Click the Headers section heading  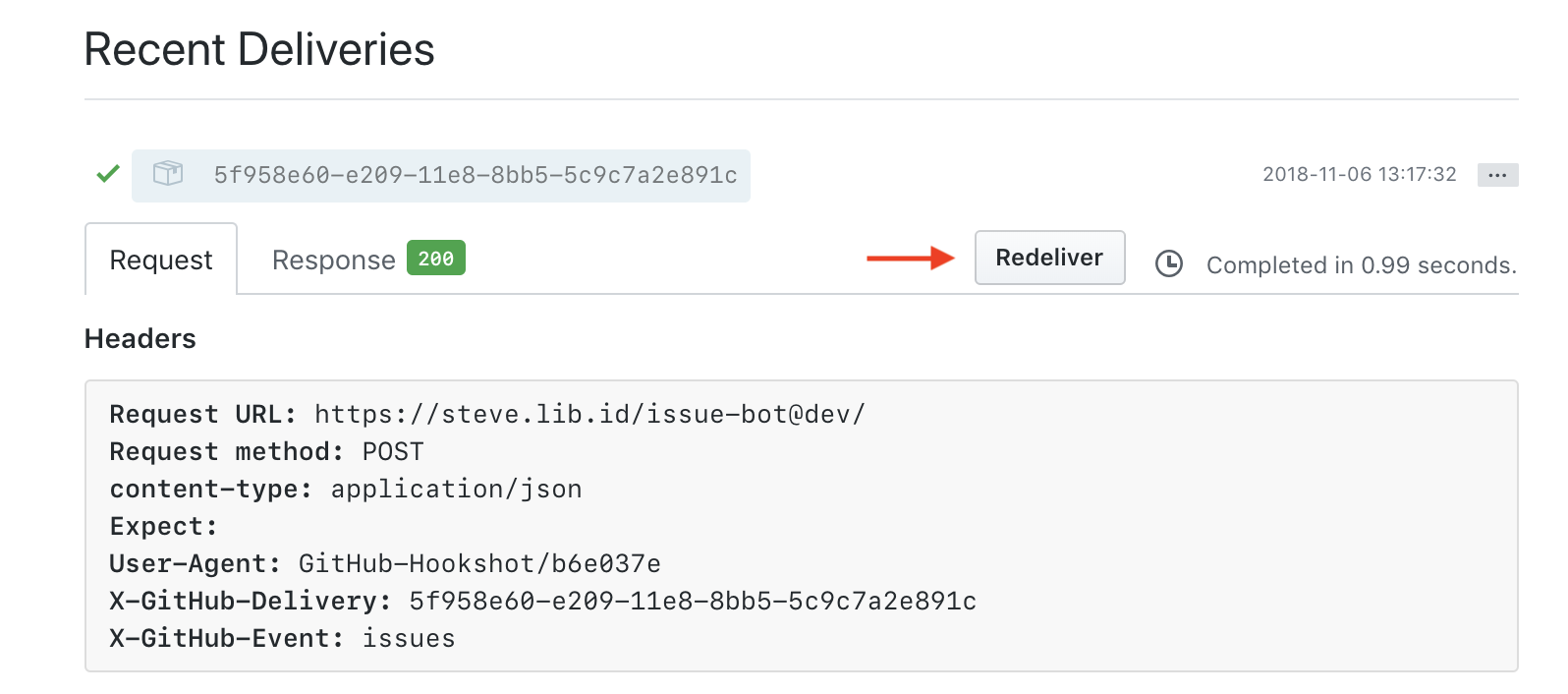tap(140, 339)
